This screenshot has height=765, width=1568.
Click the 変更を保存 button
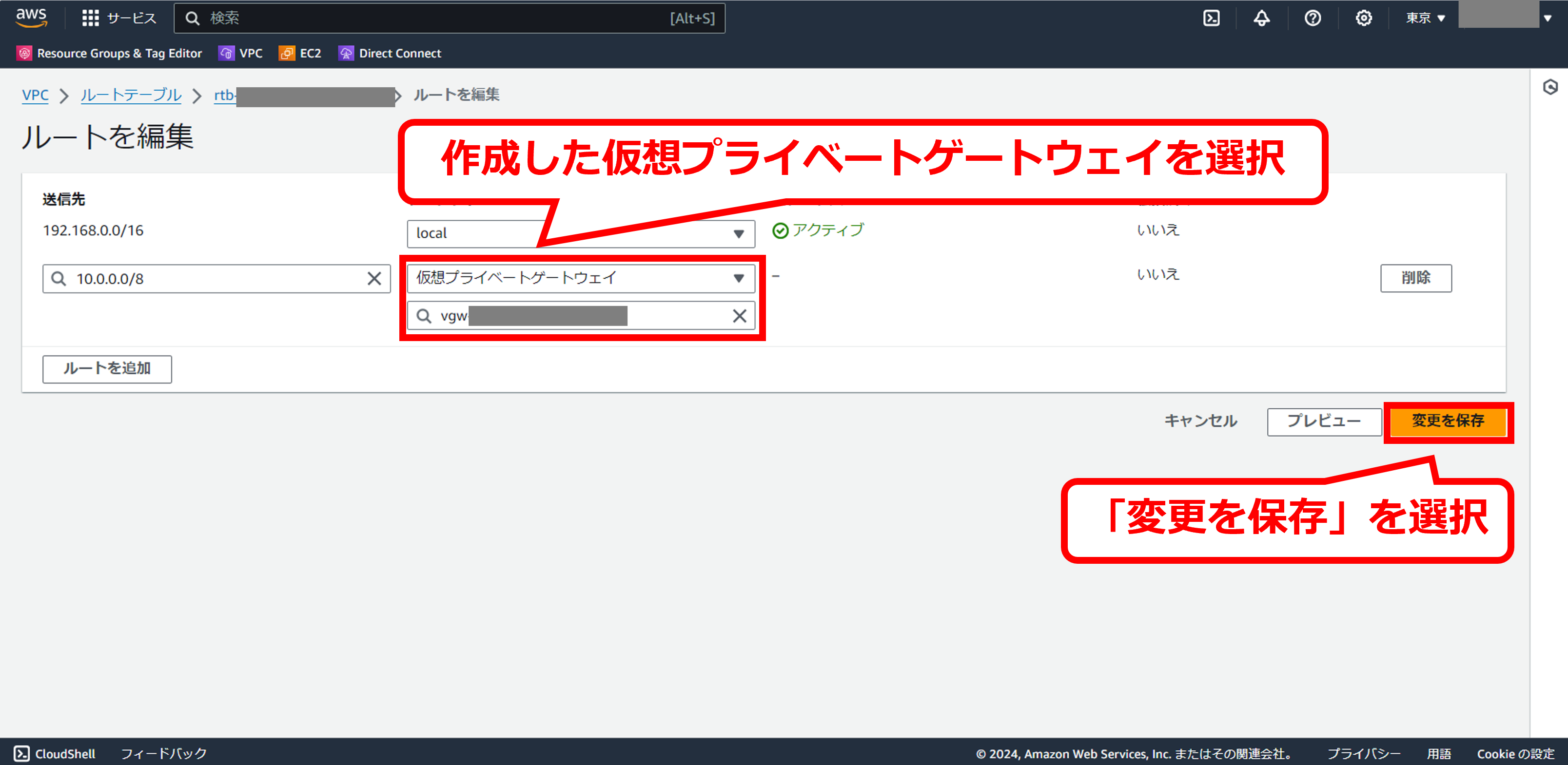pos(1448,421)
